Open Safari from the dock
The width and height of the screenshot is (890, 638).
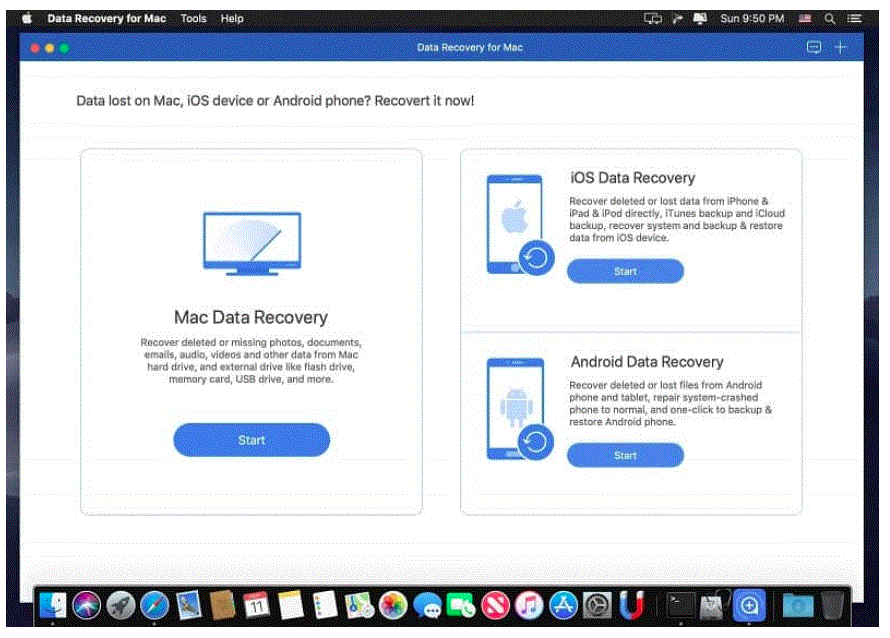tap(155, 606)
